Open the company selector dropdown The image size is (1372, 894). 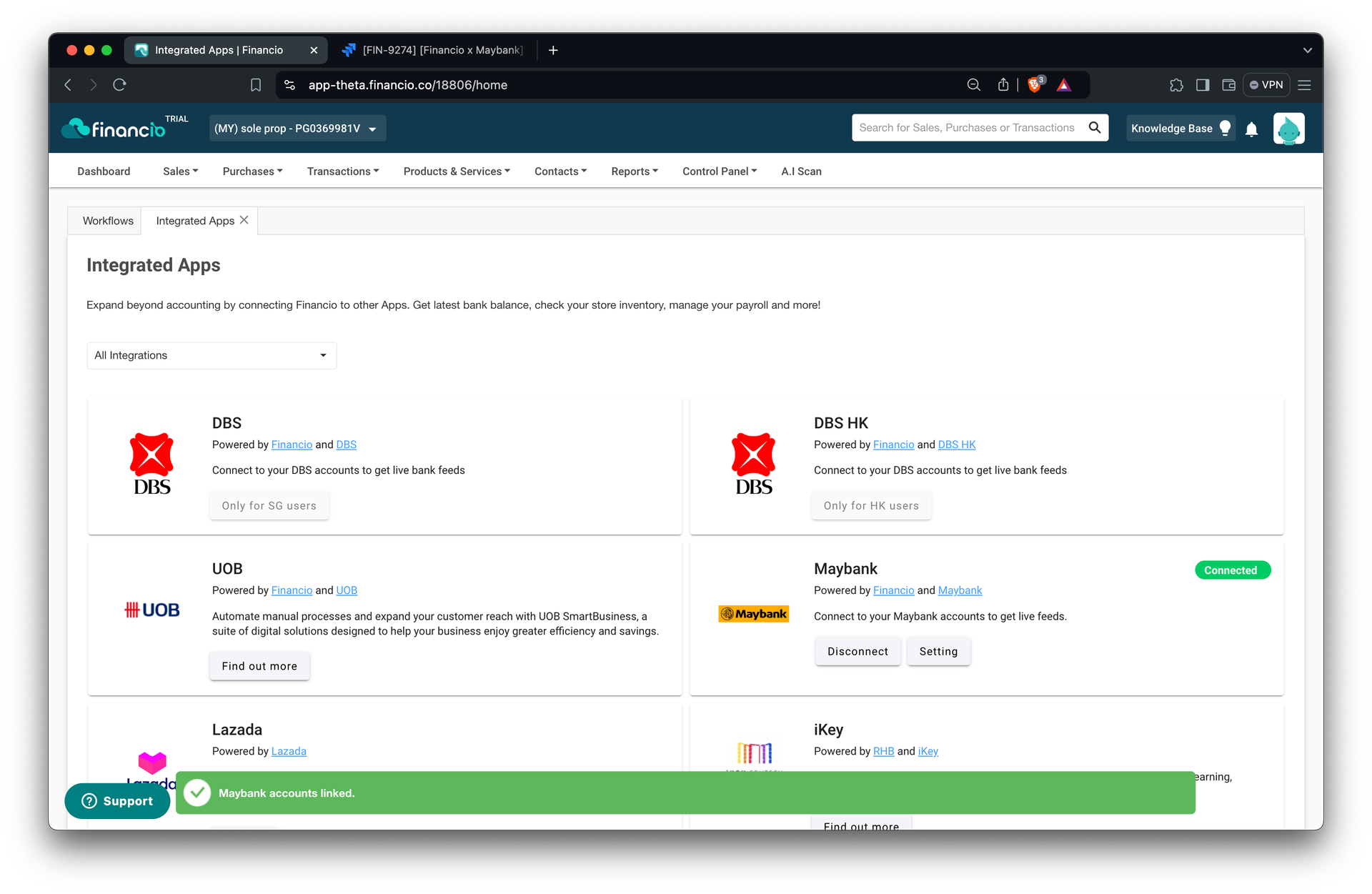point(297,129)
